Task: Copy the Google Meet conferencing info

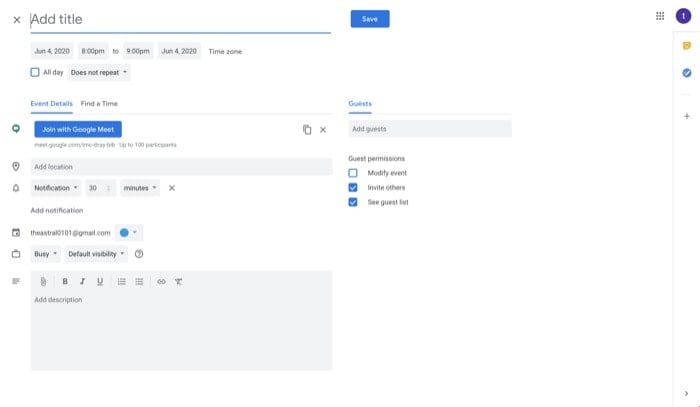Action: point(307,130)
